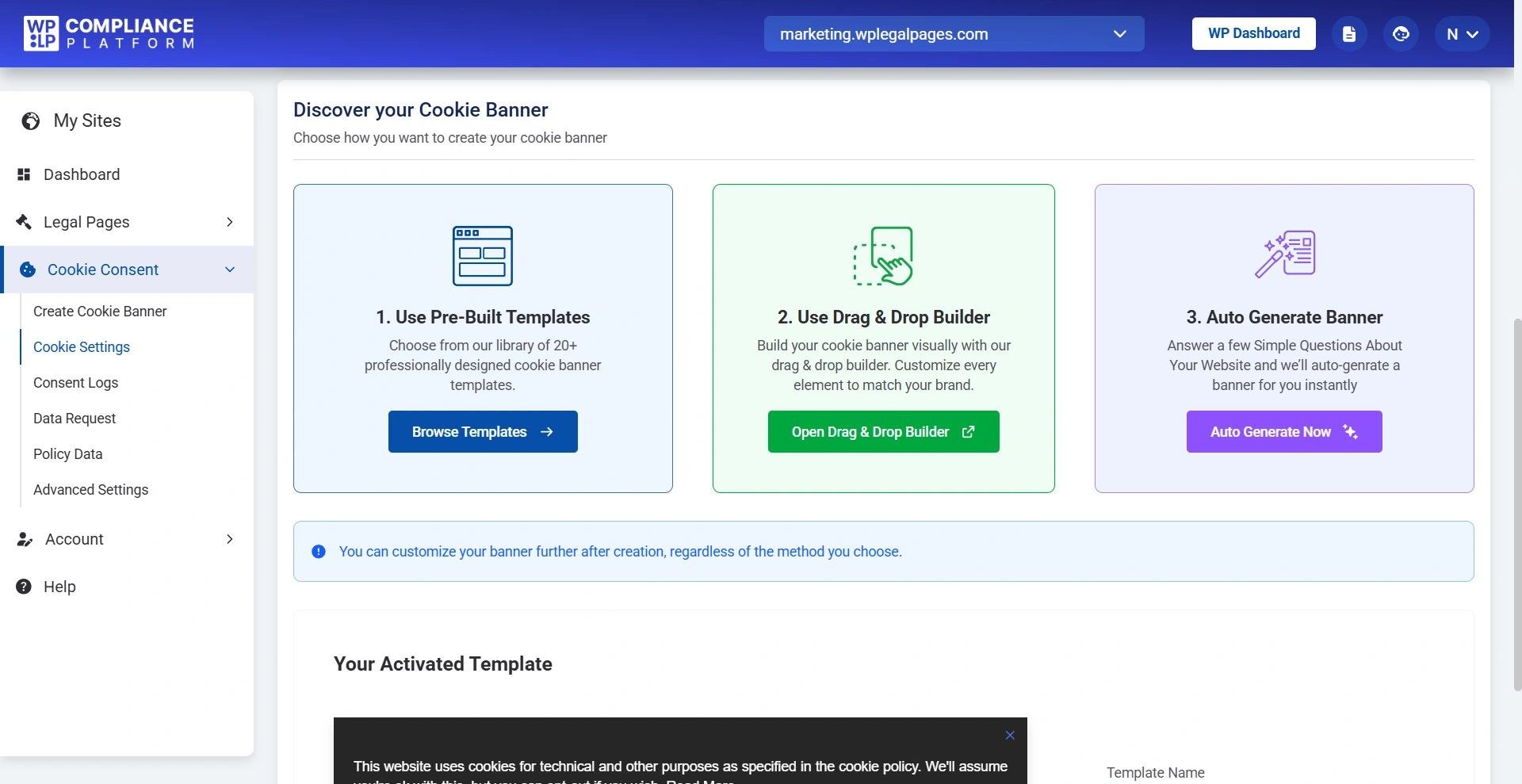Screen dimensions: 1522x784
Task: Collapse the Cookie Consent submenu chevron
Action: (230, 270)
